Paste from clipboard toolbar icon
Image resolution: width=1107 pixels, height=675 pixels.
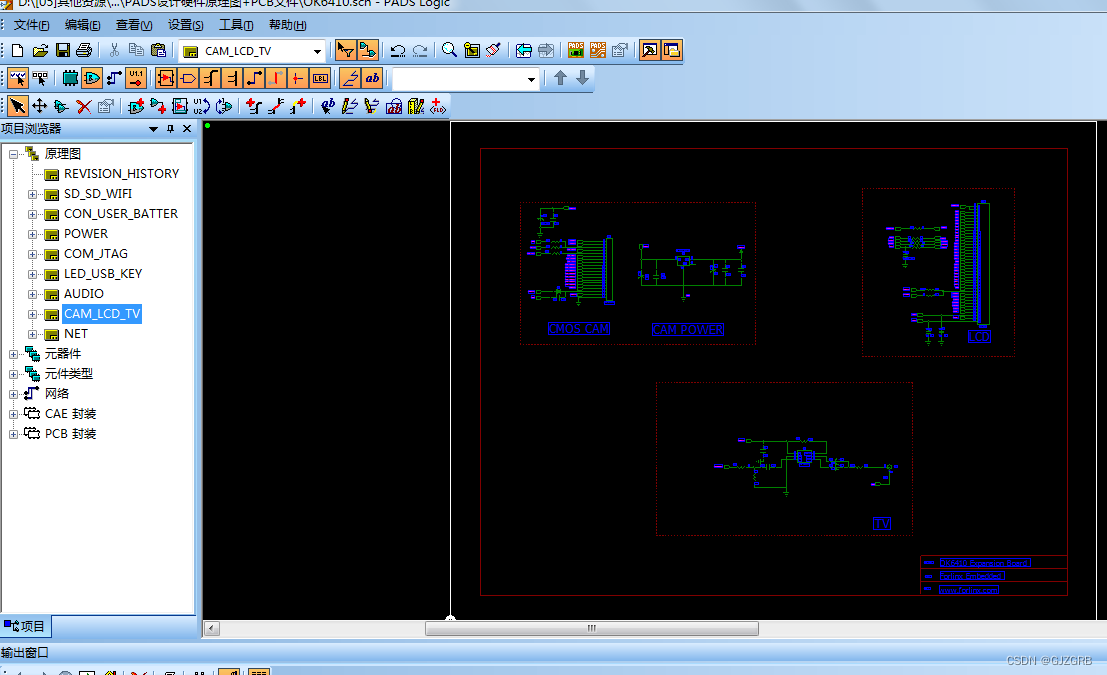158,50
